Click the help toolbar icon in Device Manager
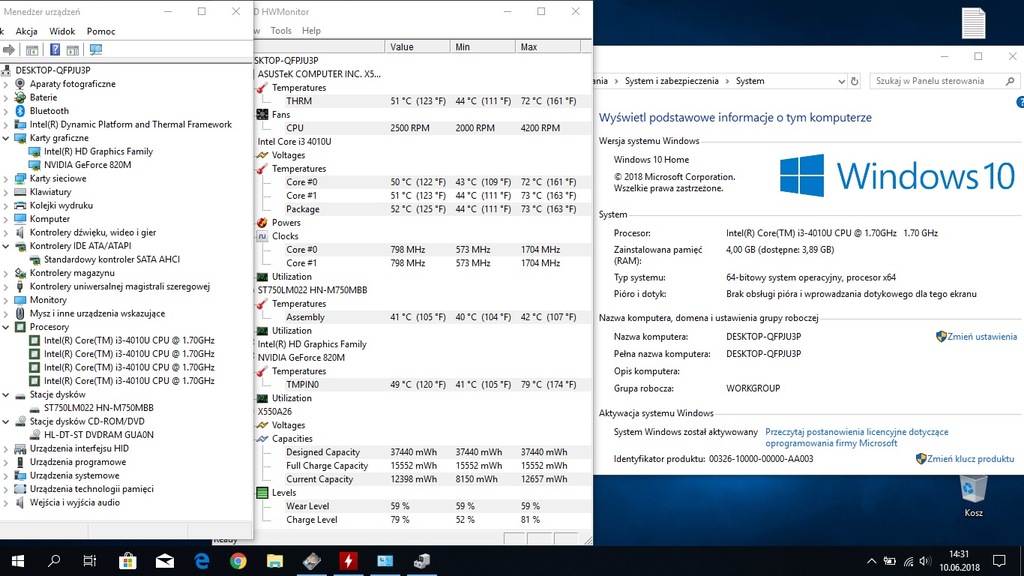The width and height of the screenshot is (1024, 576). (55, 50)
